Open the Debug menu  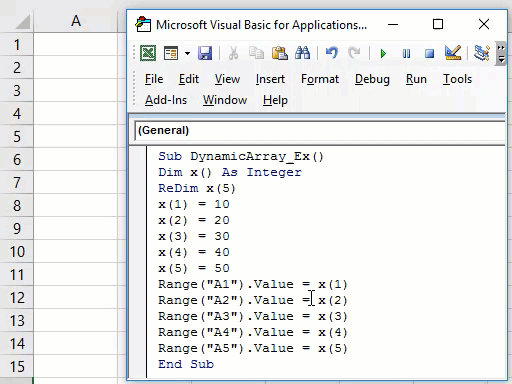tap(372, 79)
